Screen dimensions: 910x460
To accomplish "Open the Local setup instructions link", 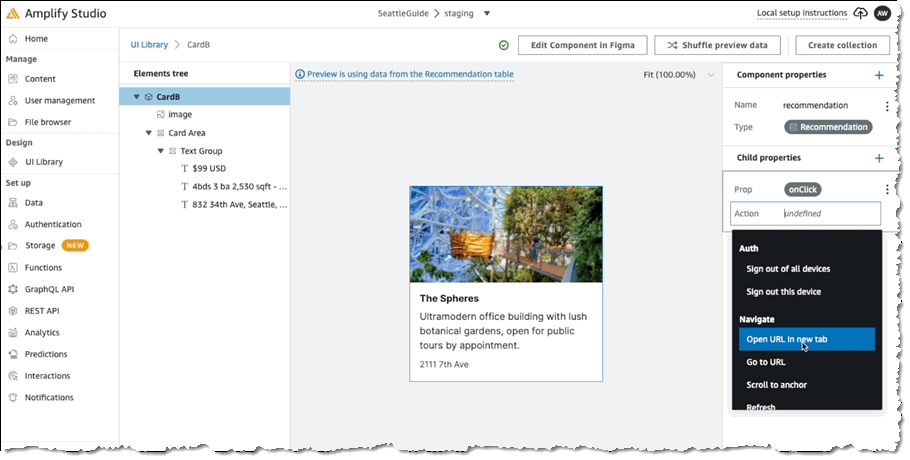I will tap(801, 14).
